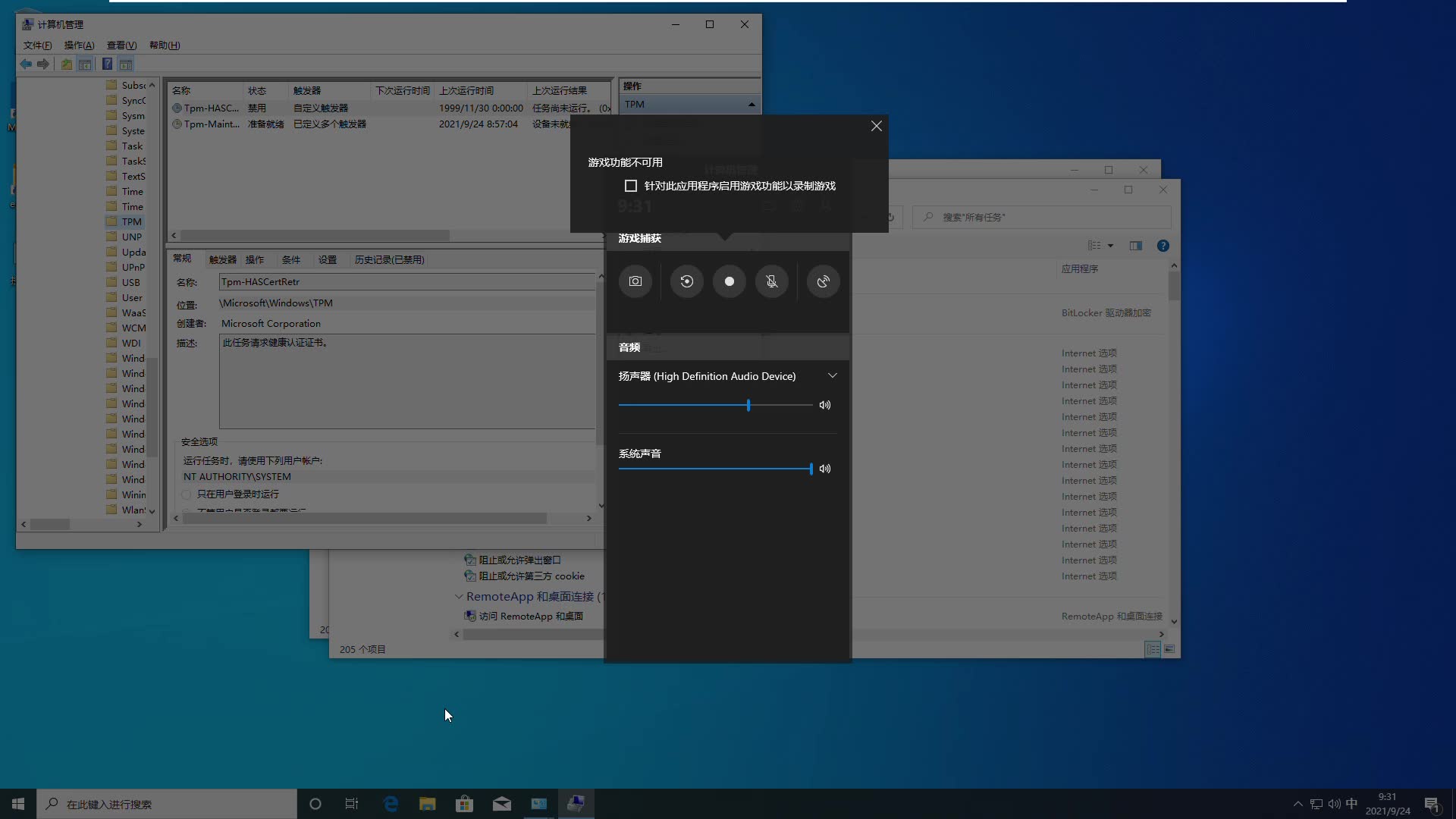Open the notification center icon

[x=1432, y=804]
